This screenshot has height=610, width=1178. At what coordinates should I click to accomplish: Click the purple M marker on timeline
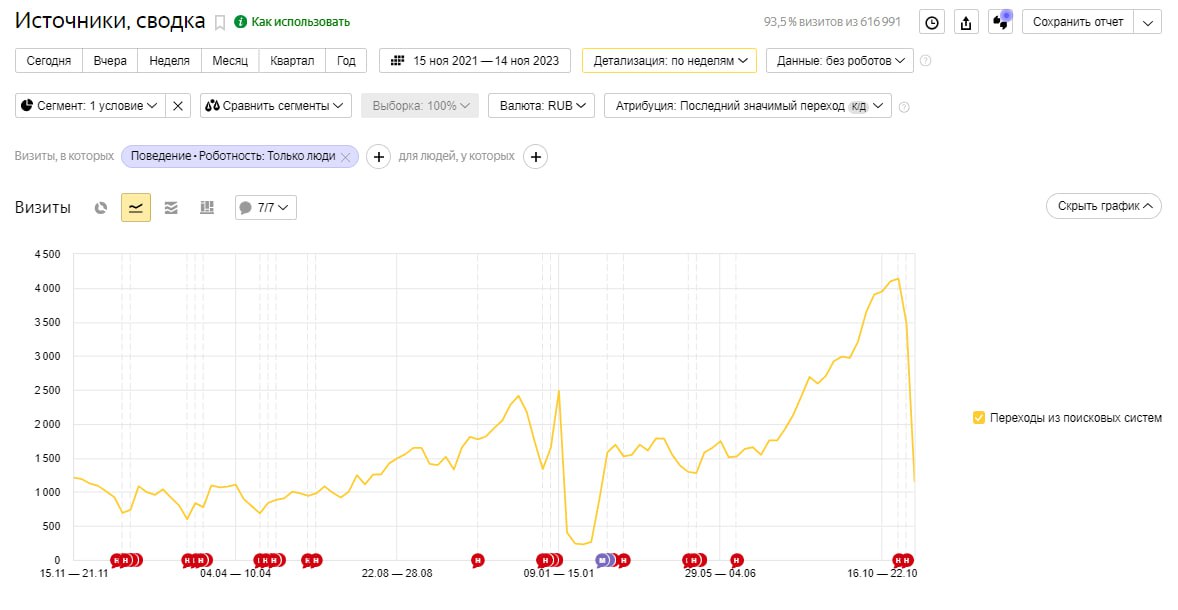coord(602,560)
